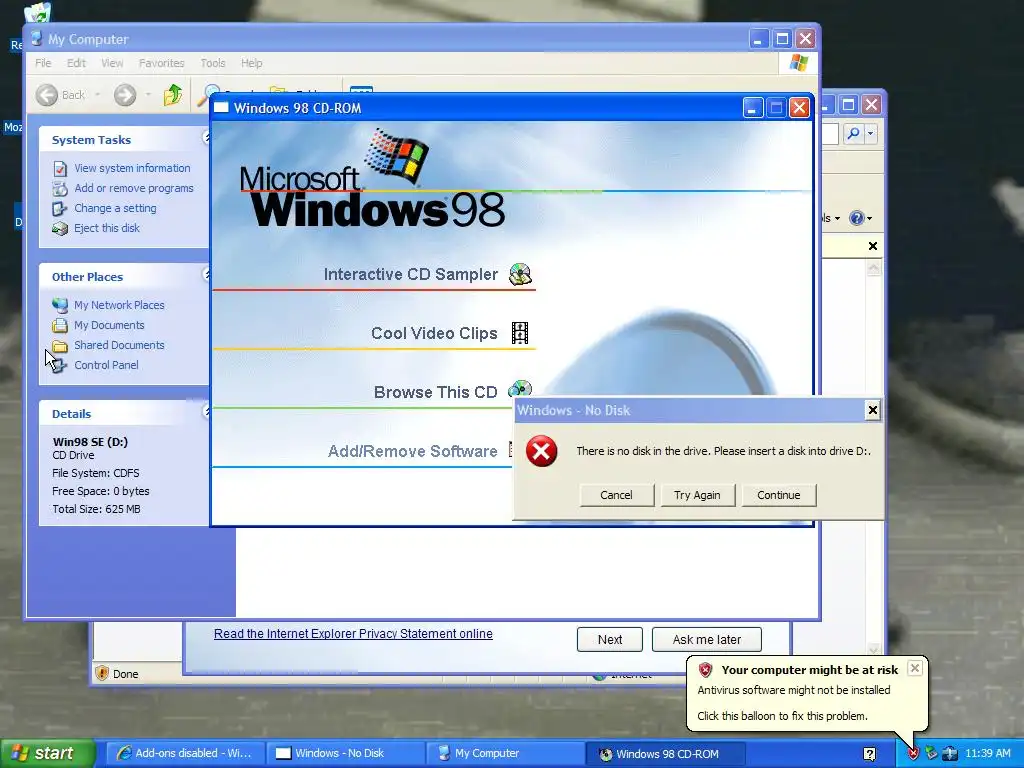Switch to Windows 98 CD-ROM taskbar item

(x=665, y=754)
